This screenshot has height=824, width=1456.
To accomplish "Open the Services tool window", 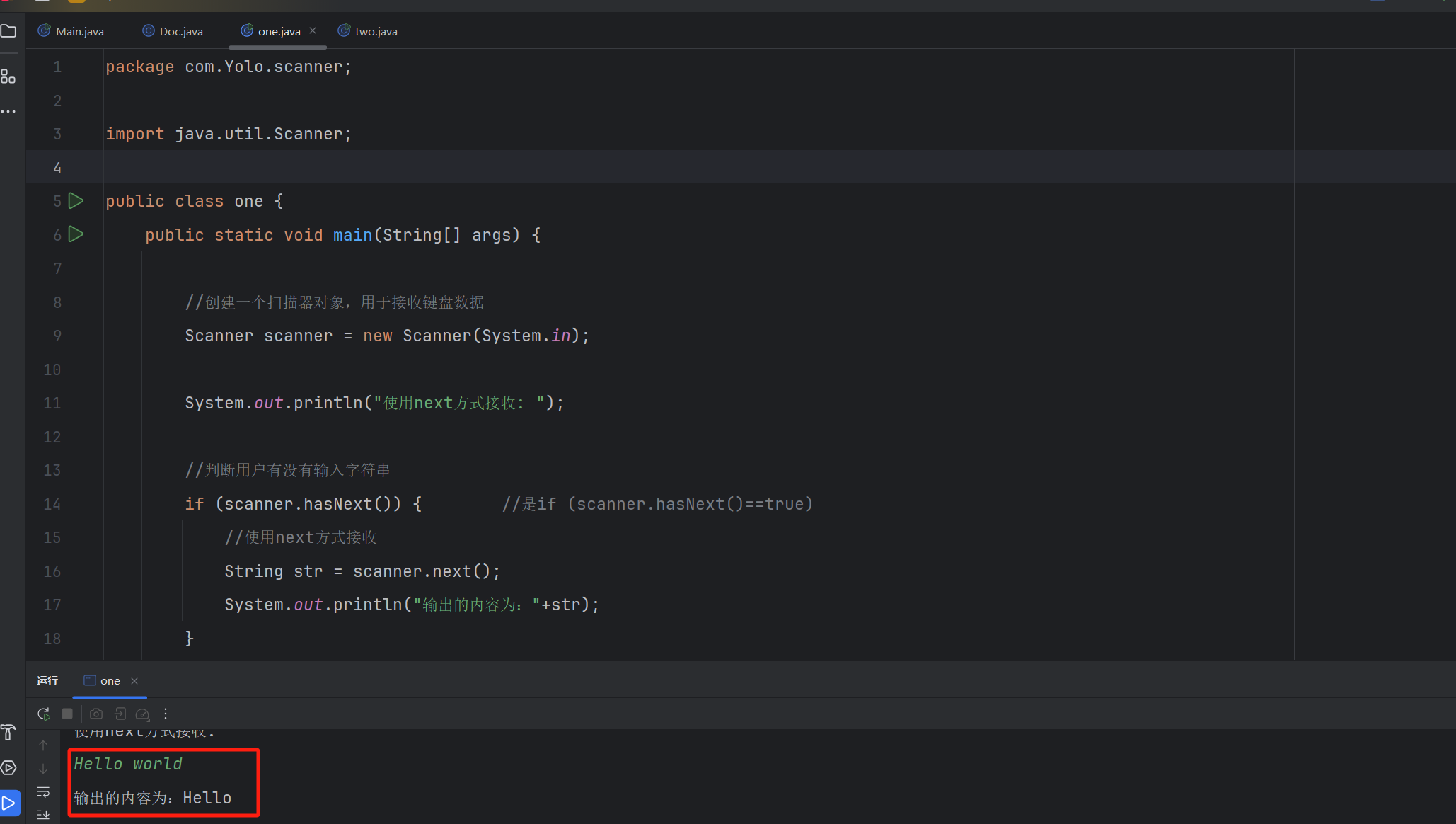I will click(x=8, y=768).
